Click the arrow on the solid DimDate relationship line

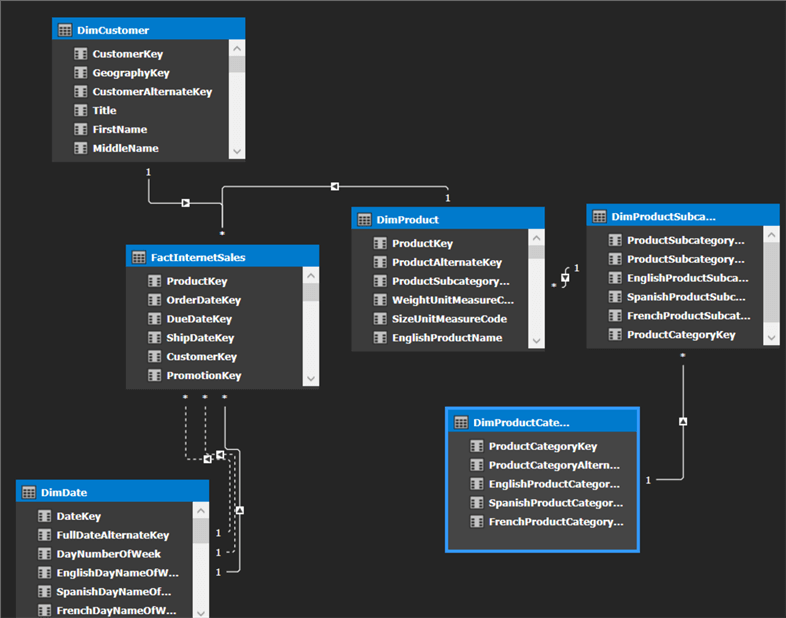point(240,510)
